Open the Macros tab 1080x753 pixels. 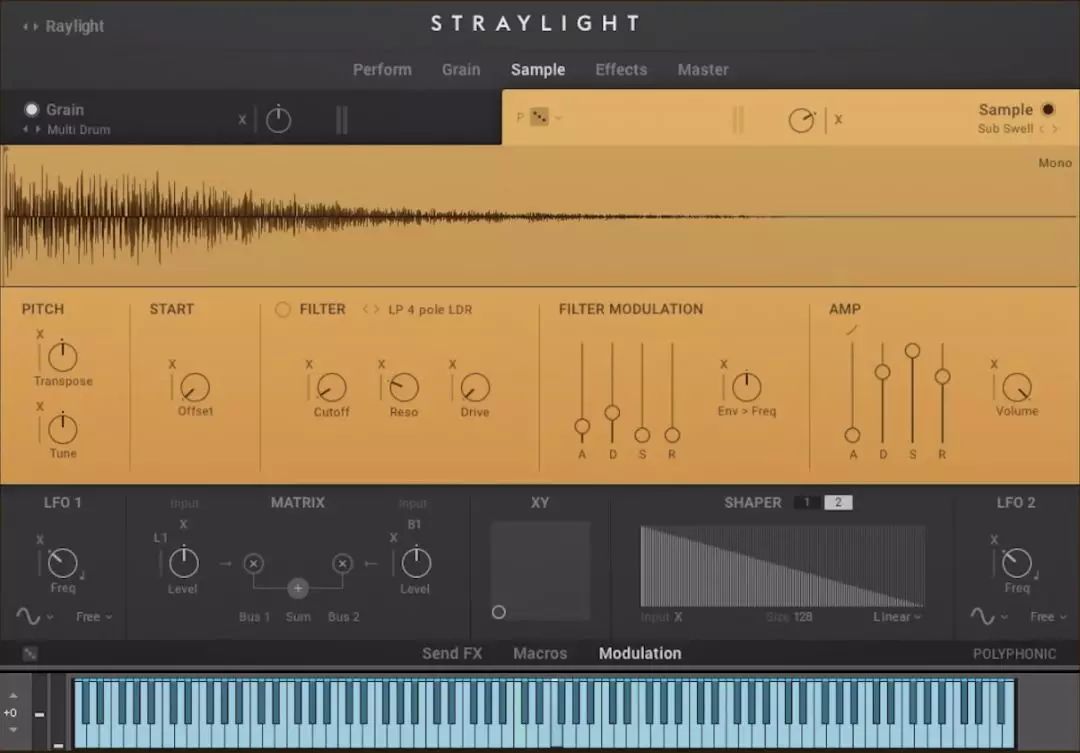tap(540, 653)
